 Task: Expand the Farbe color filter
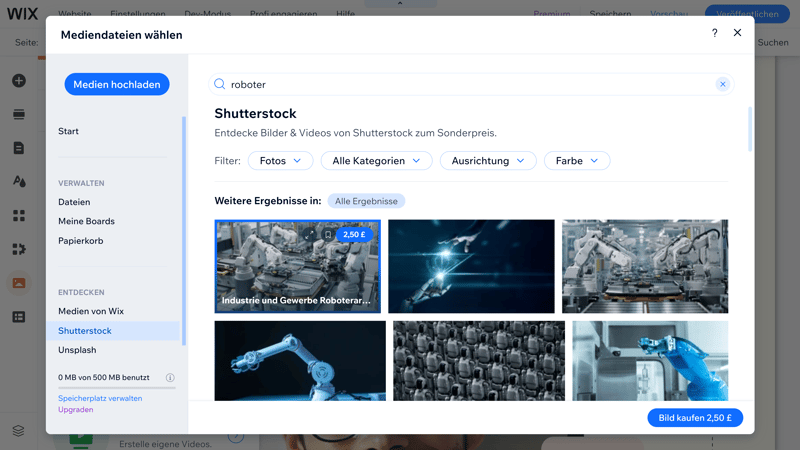576,161
